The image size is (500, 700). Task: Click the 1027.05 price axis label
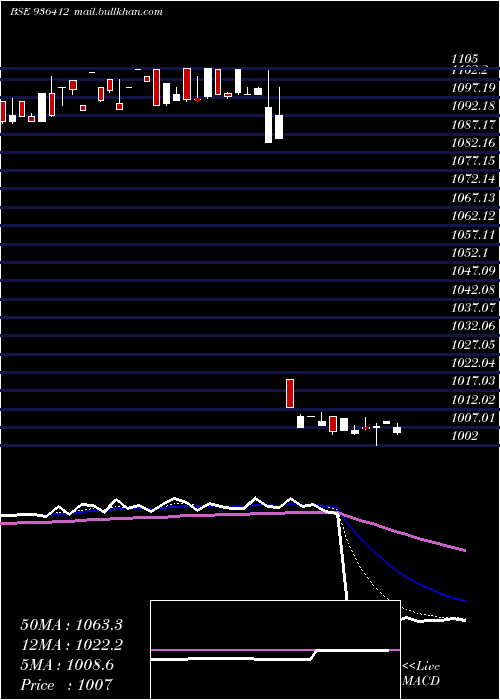click(474, 345)
